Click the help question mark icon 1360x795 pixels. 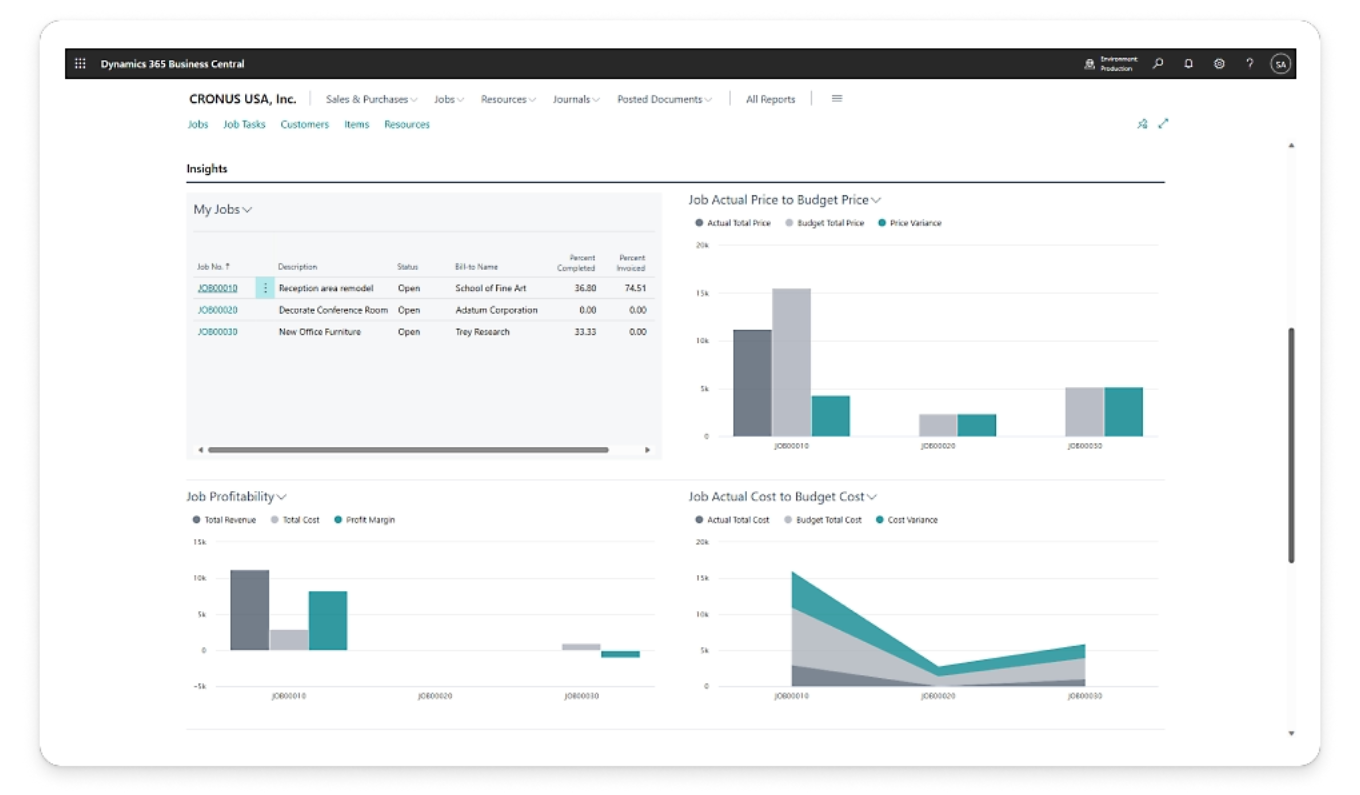[1250, 64]
